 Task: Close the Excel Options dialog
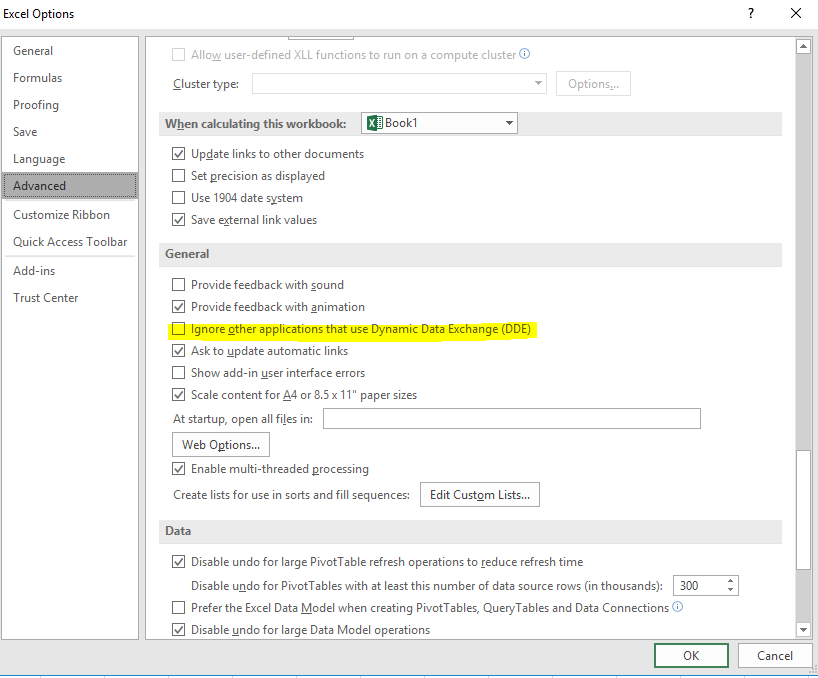pyautogui.click(x=796, y=13)
